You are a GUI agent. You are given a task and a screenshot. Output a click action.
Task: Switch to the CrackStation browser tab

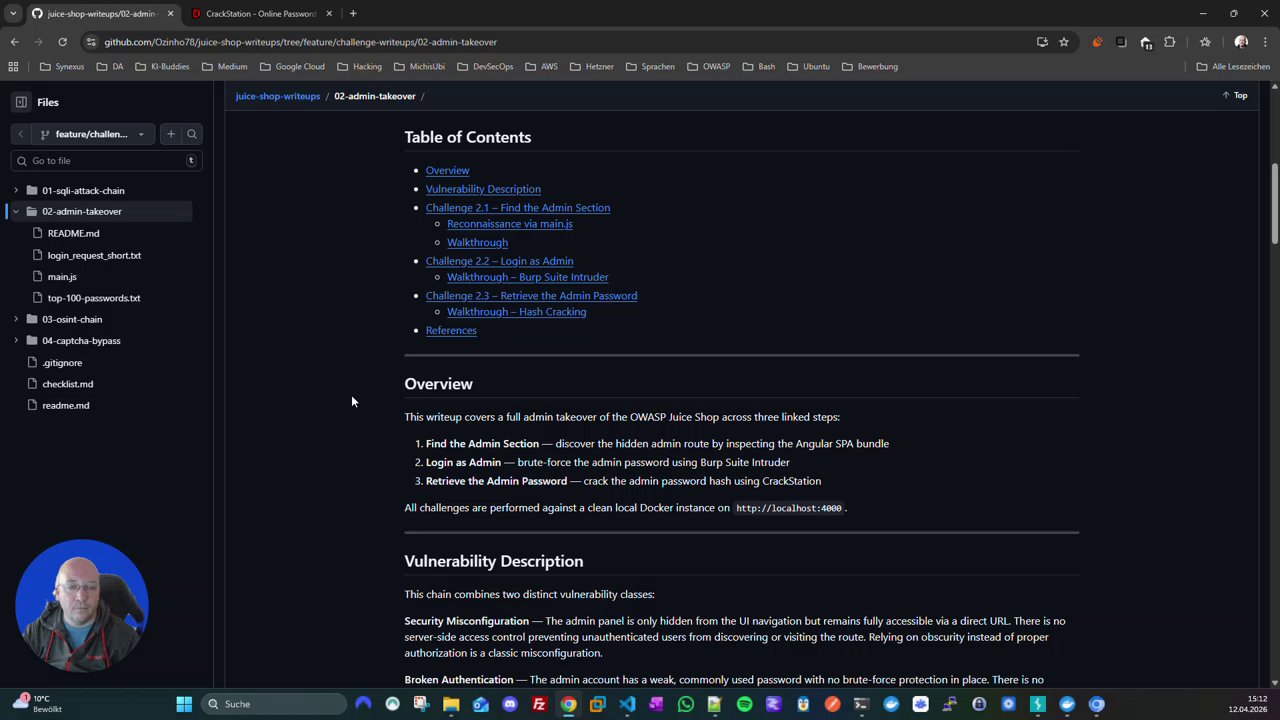point(260,14)
